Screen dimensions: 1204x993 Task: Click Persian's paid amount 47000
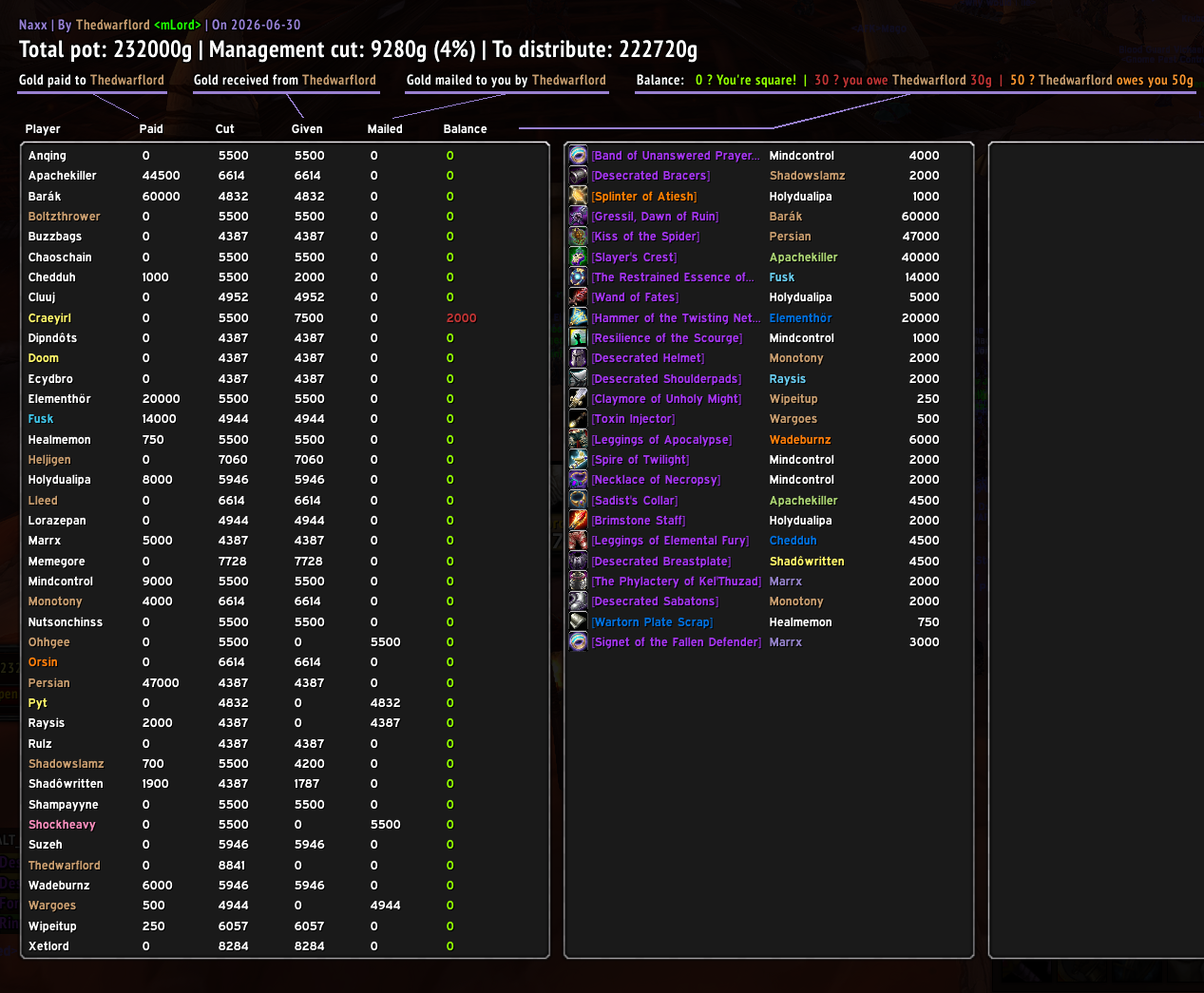161,683
